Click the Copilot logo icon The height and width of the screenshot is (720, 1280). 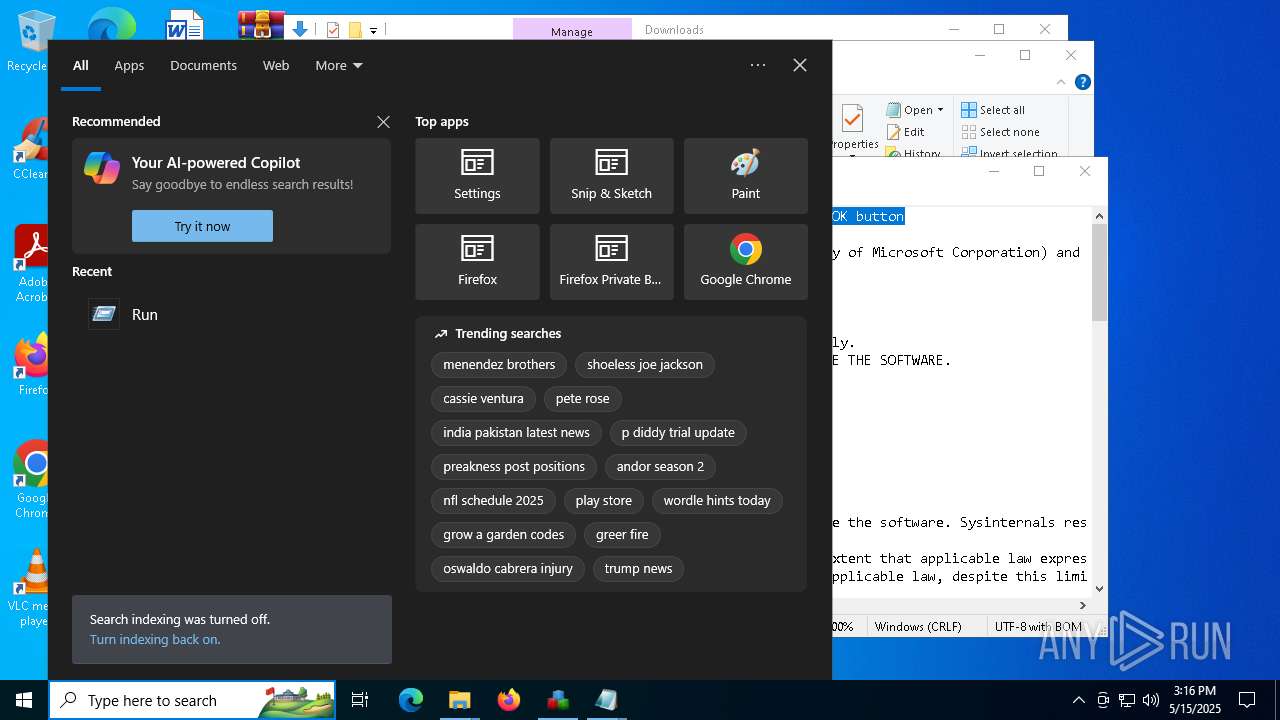[x=102, y=168]
